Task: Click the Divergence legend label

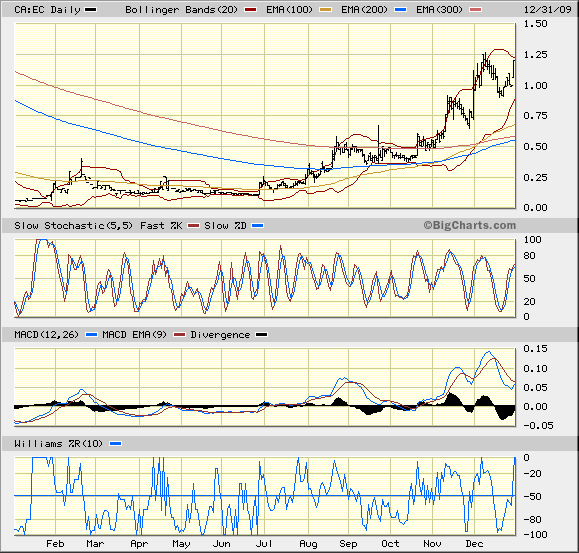Action: pos(220,335)
